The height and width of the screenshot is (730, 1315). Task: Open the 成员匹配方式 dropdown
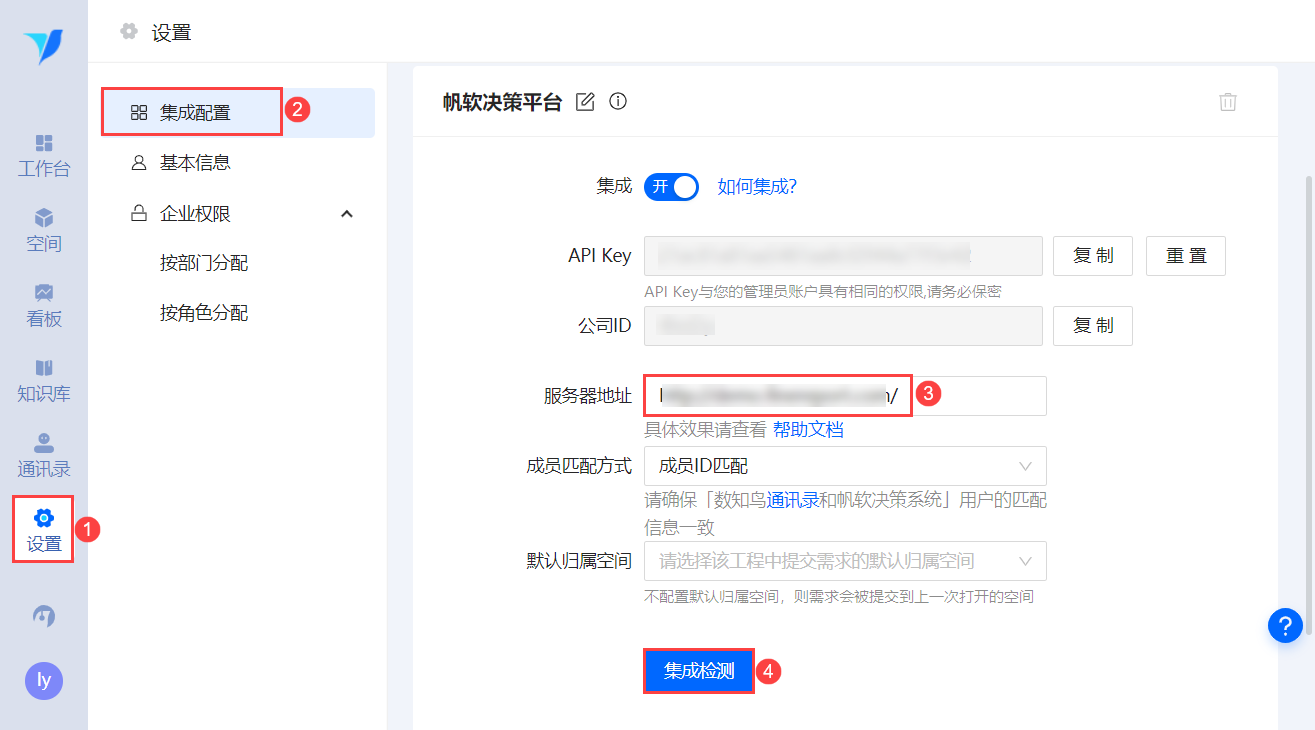tap(845, 466)
